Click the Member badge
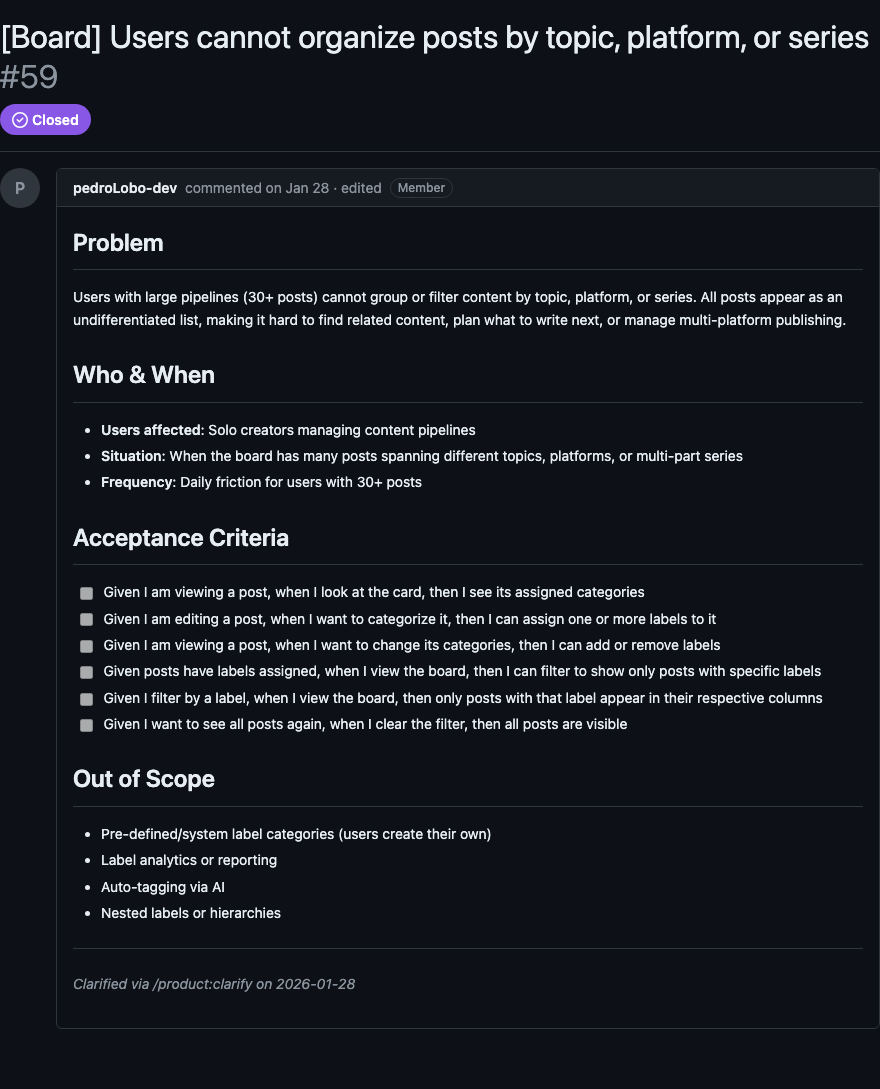Image resolution: width=880 pixels, height=1089 pixels. click(421, 188)
